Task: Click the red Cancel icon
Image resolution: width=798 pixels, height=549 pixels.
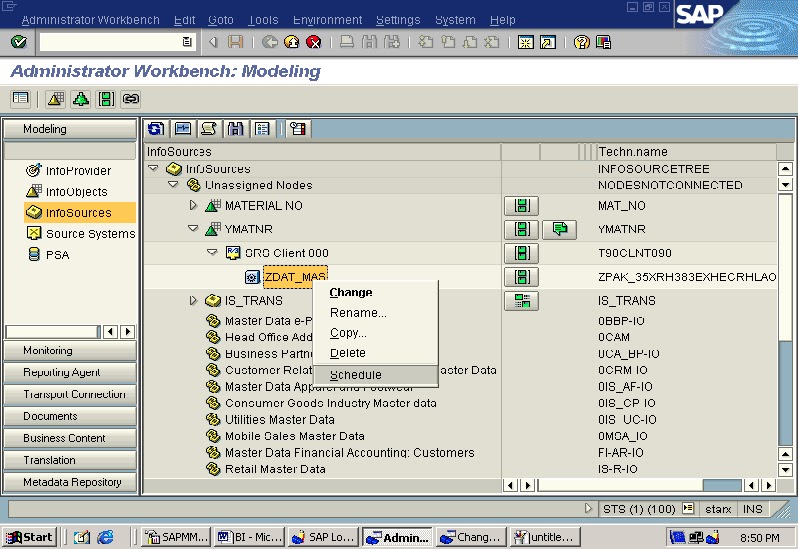Action: click(314, 42)
